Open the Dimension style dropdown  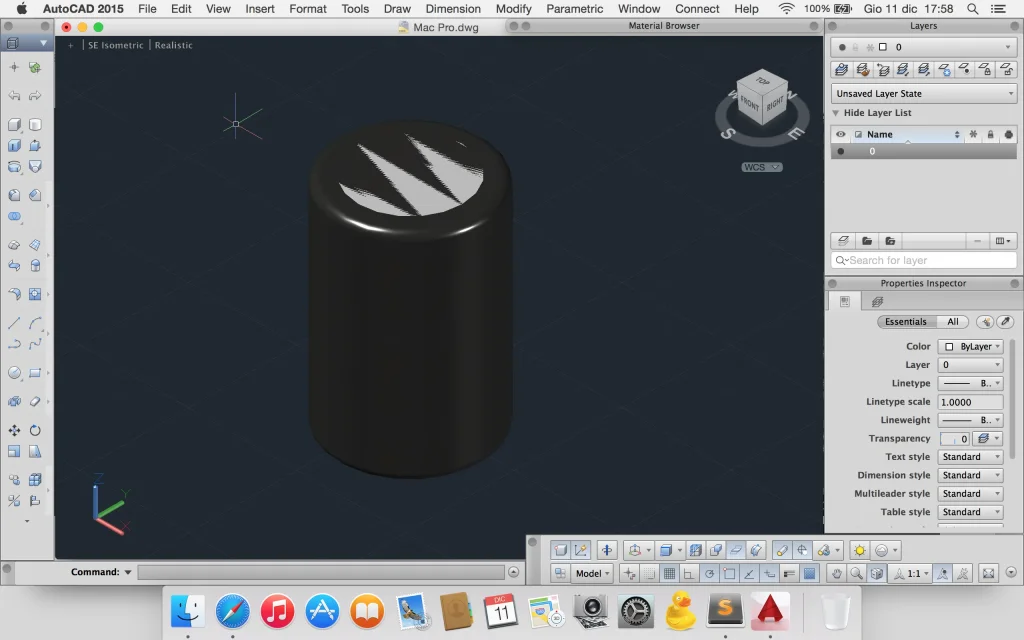pos(970,475)
